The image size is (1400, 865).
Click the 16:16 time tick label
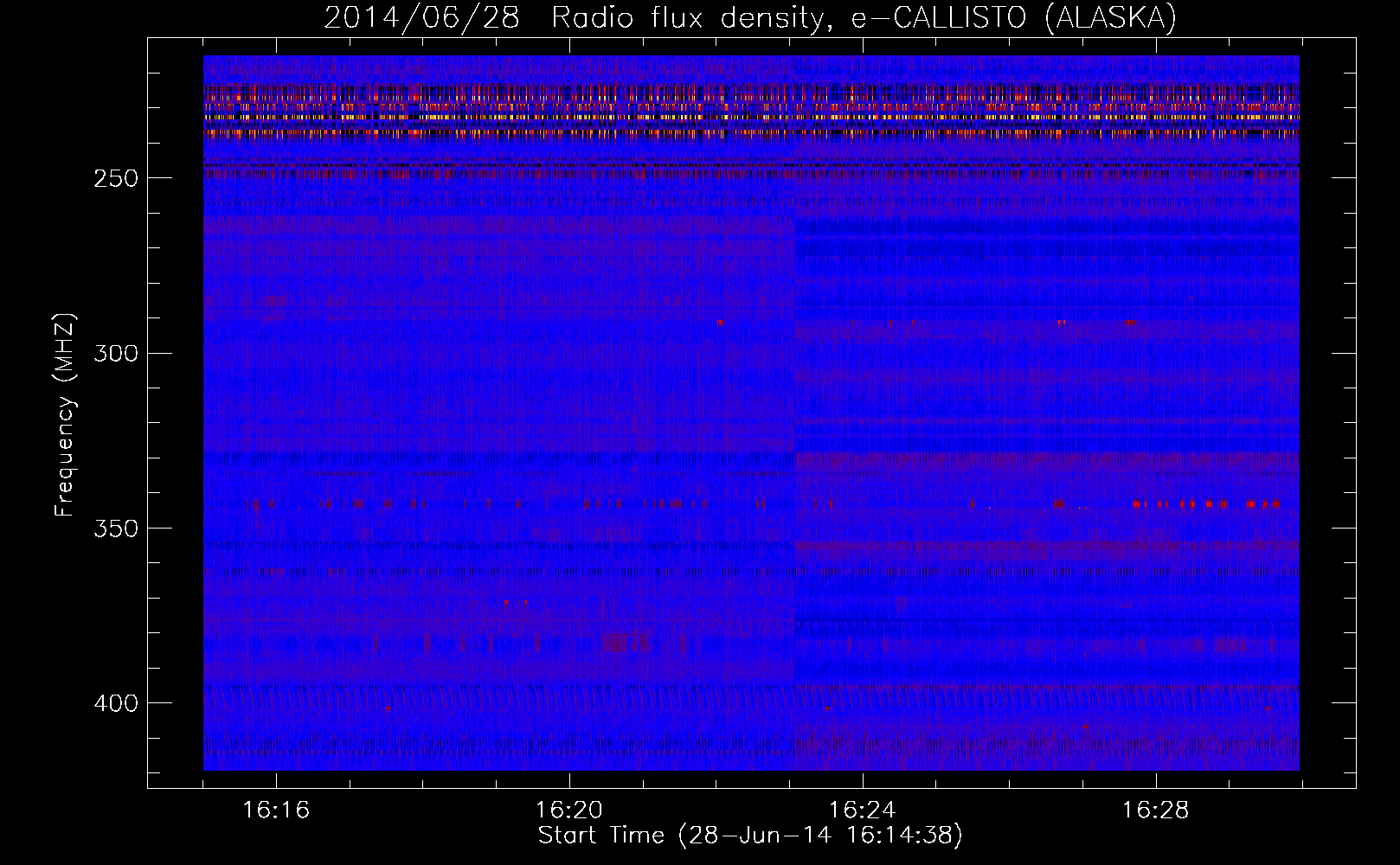click(276, 811)
